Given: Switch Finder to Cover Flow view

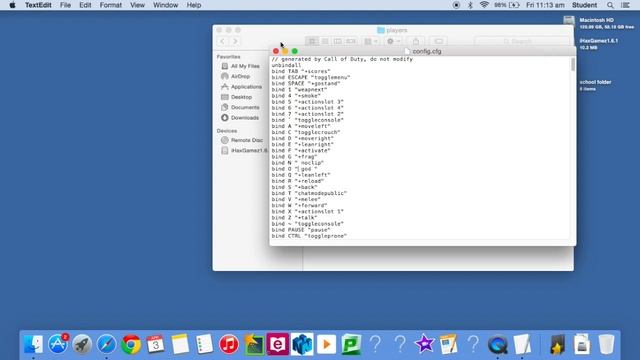Looking at the screenshot, I should coord(351,41).
